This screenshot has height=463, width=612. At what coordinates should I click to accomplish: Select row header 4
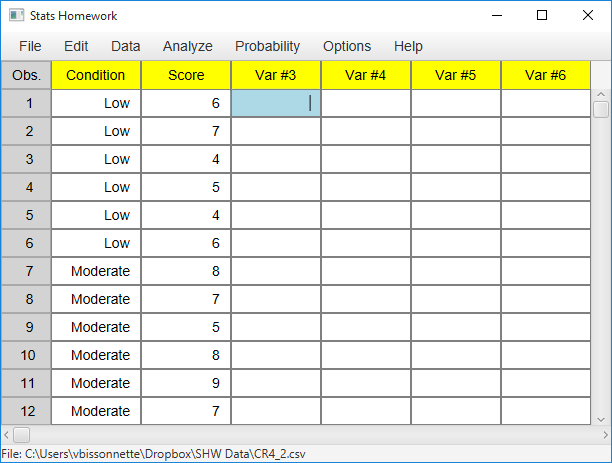[26, 187]
